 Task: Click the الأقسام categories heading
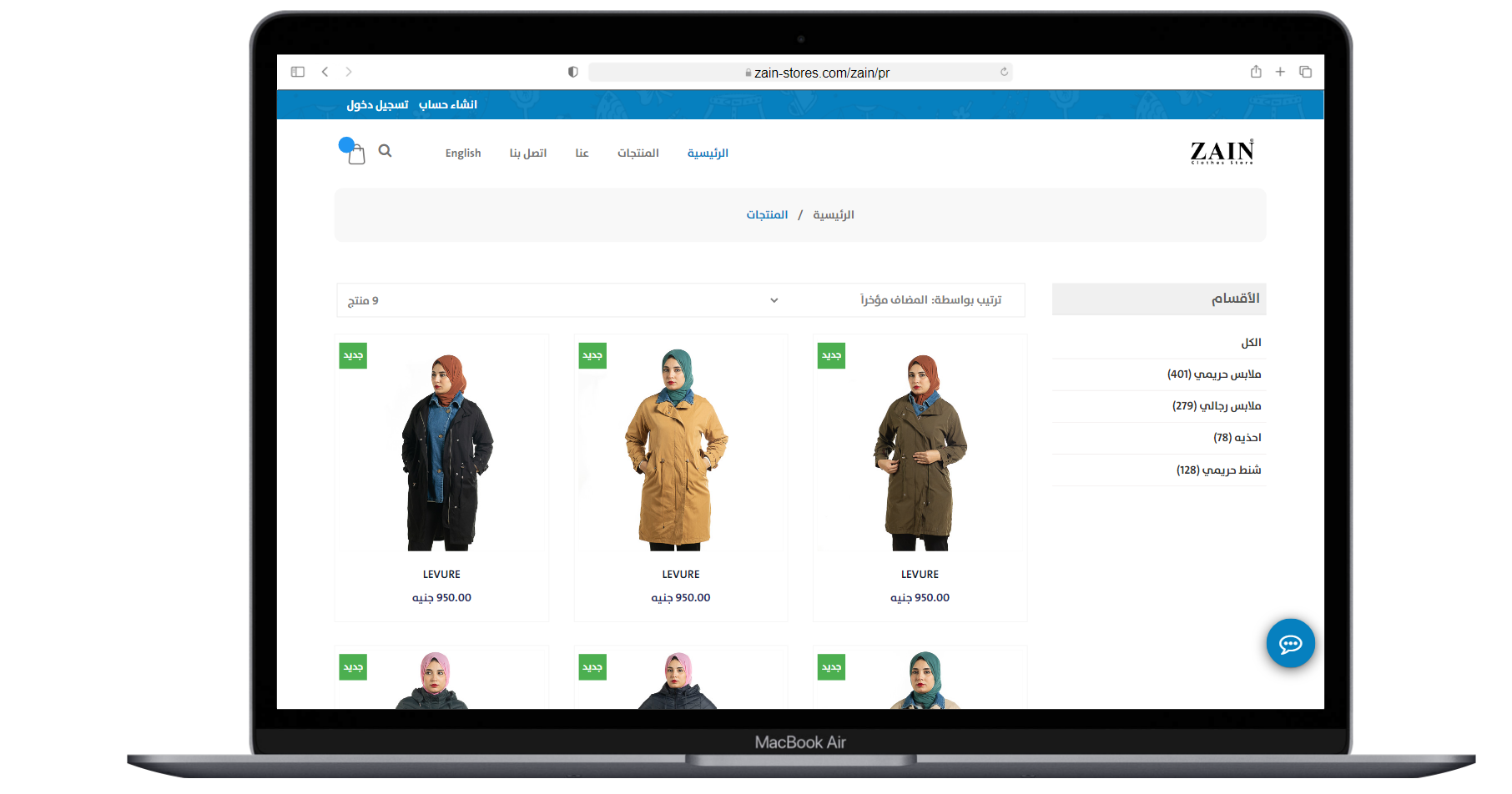pyautogui.click(x=1236, y=299)
